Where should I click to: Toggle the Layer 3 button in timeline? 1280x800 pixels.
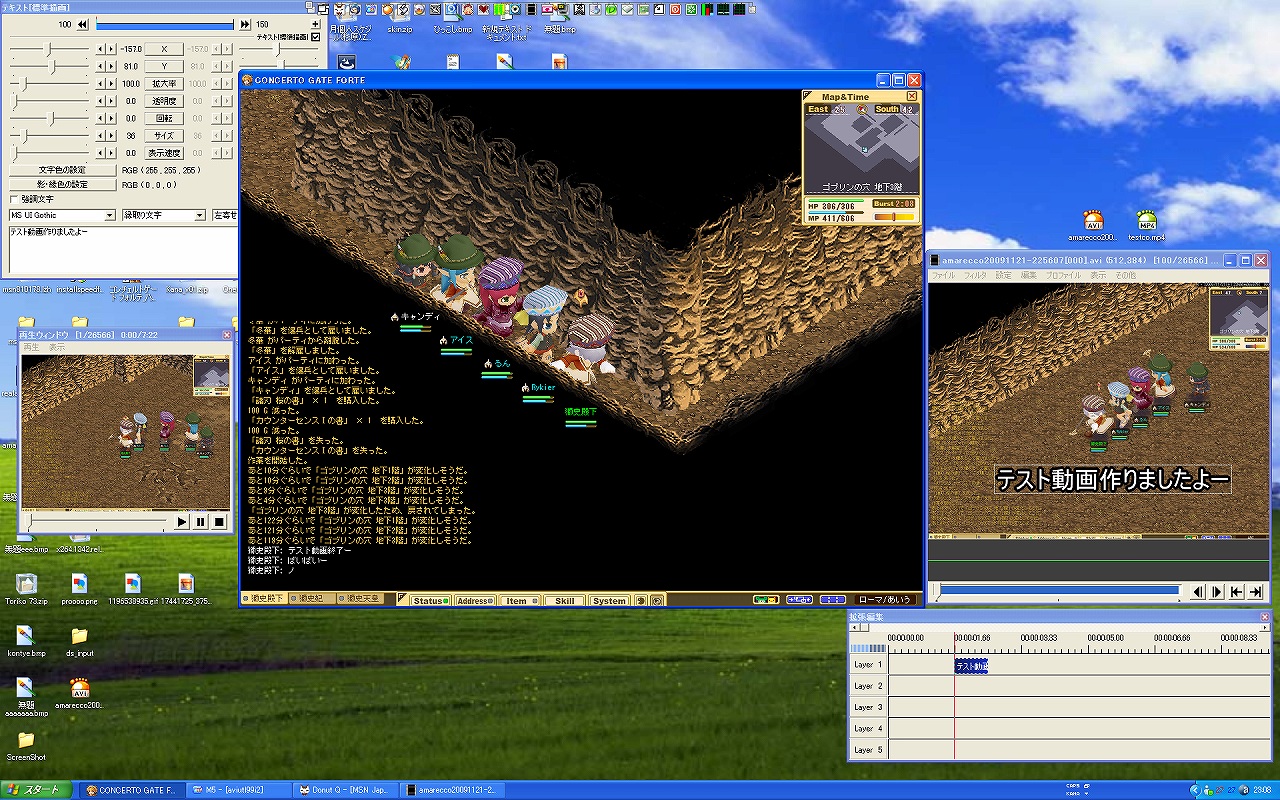(868, 707)
